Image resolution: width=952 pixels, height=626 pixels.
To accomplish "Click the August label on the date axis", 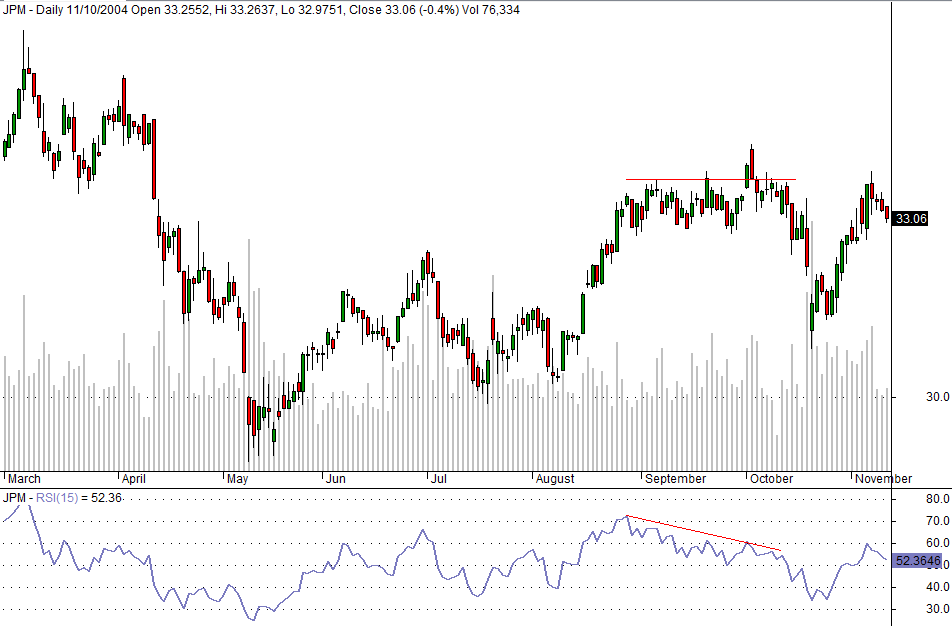I will click(x=555, y=478).
